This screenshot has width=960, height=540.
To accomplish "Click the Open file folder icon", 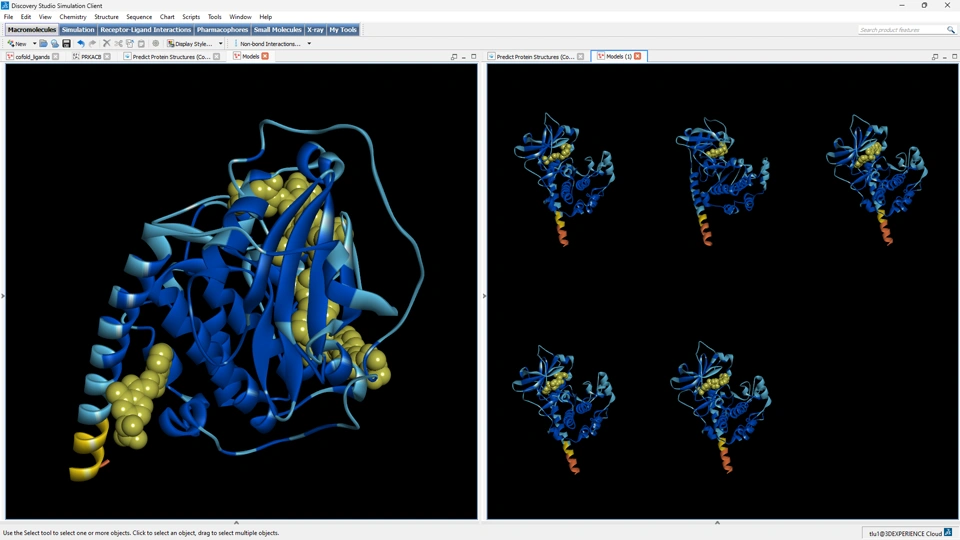I will (x=43, y=43).
